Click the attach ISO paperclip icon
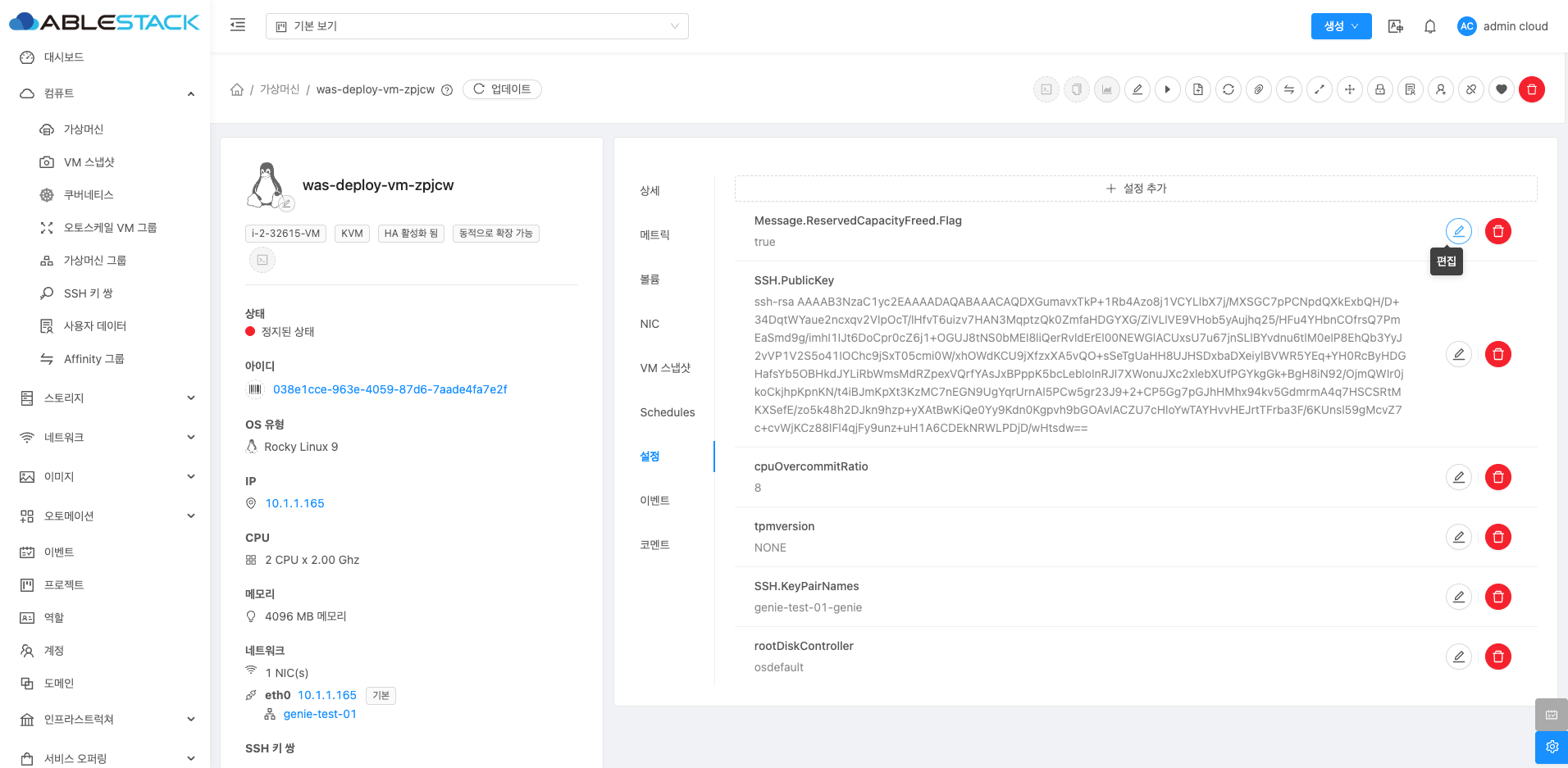Image resolution: width=1568 pixels, height=768 pixels. (1258, 89)
